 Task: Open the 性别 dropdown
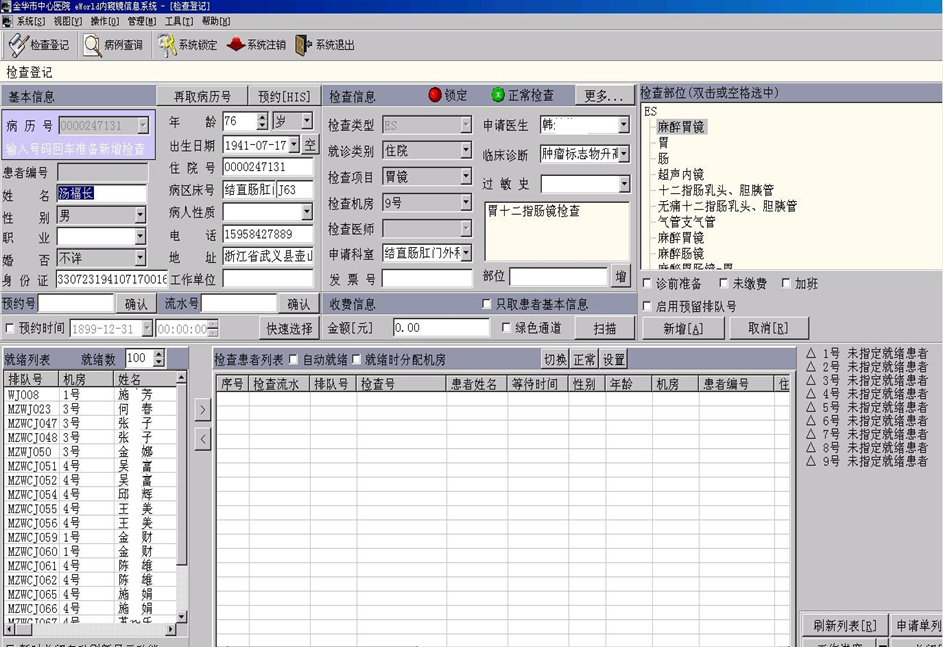tap(140, 215)
